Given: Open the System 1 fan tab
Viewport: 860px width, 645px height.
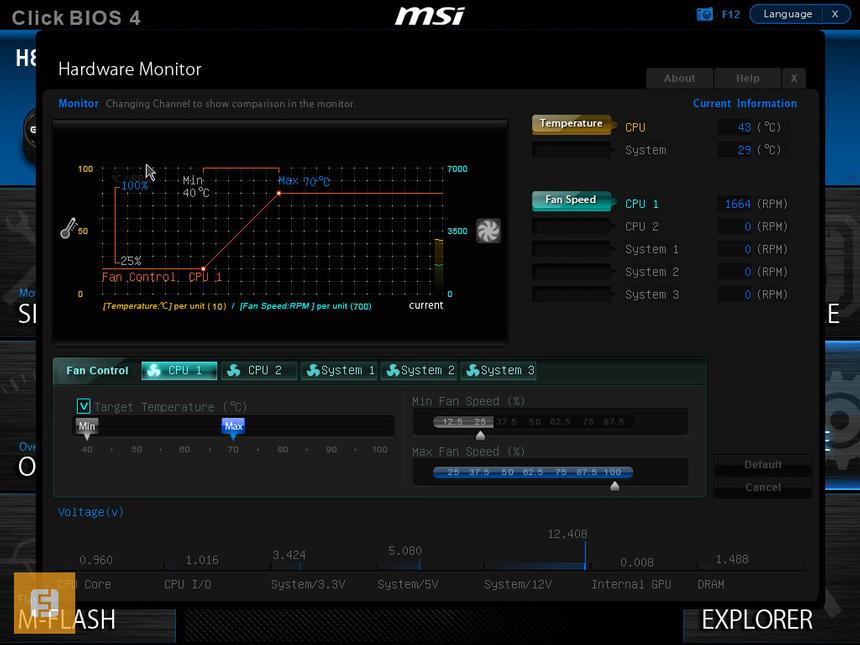Looking at the screenshot, I should coord(338,370).
